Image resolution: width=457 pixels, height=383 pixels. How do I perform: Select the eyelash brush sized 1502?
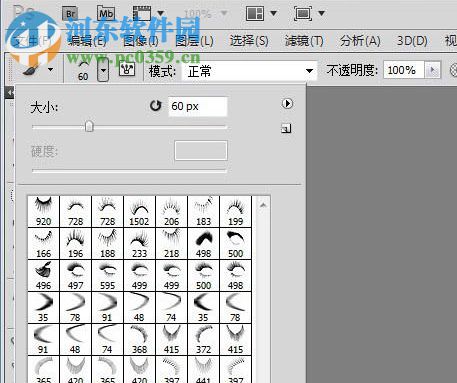tap(139, 212)
